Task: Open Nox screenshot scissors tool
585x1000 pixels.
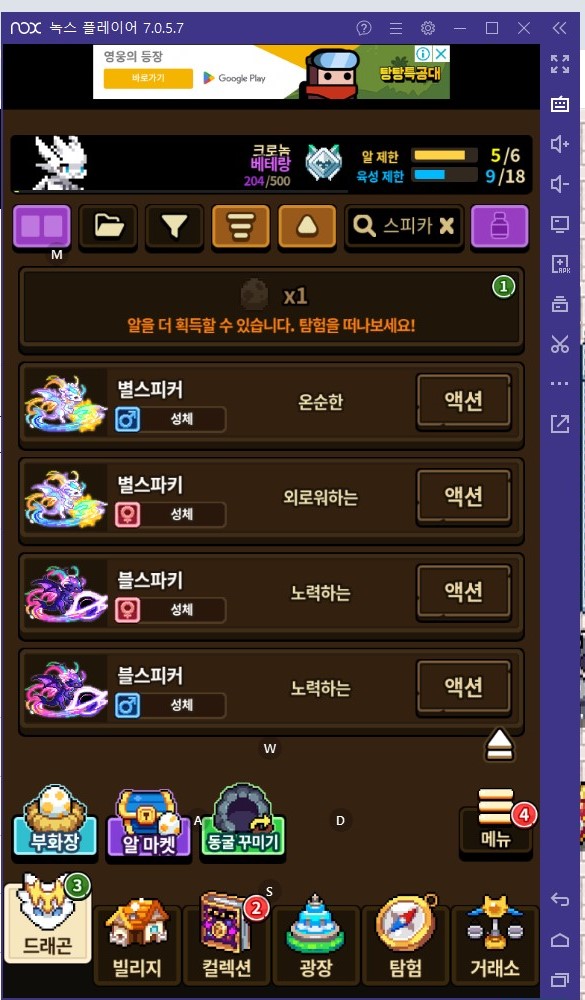Action: 559,344
